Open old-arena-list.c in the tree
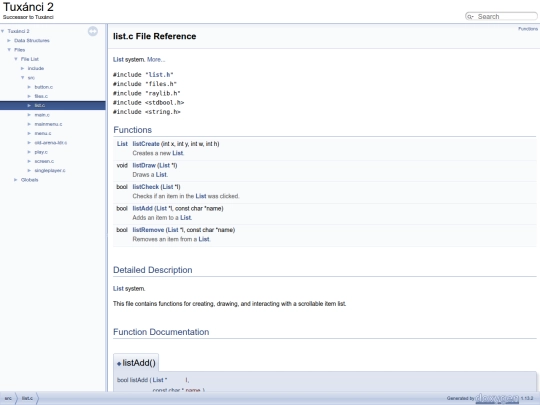The height and width of the screenshot is (405, 540). point(51,143)
